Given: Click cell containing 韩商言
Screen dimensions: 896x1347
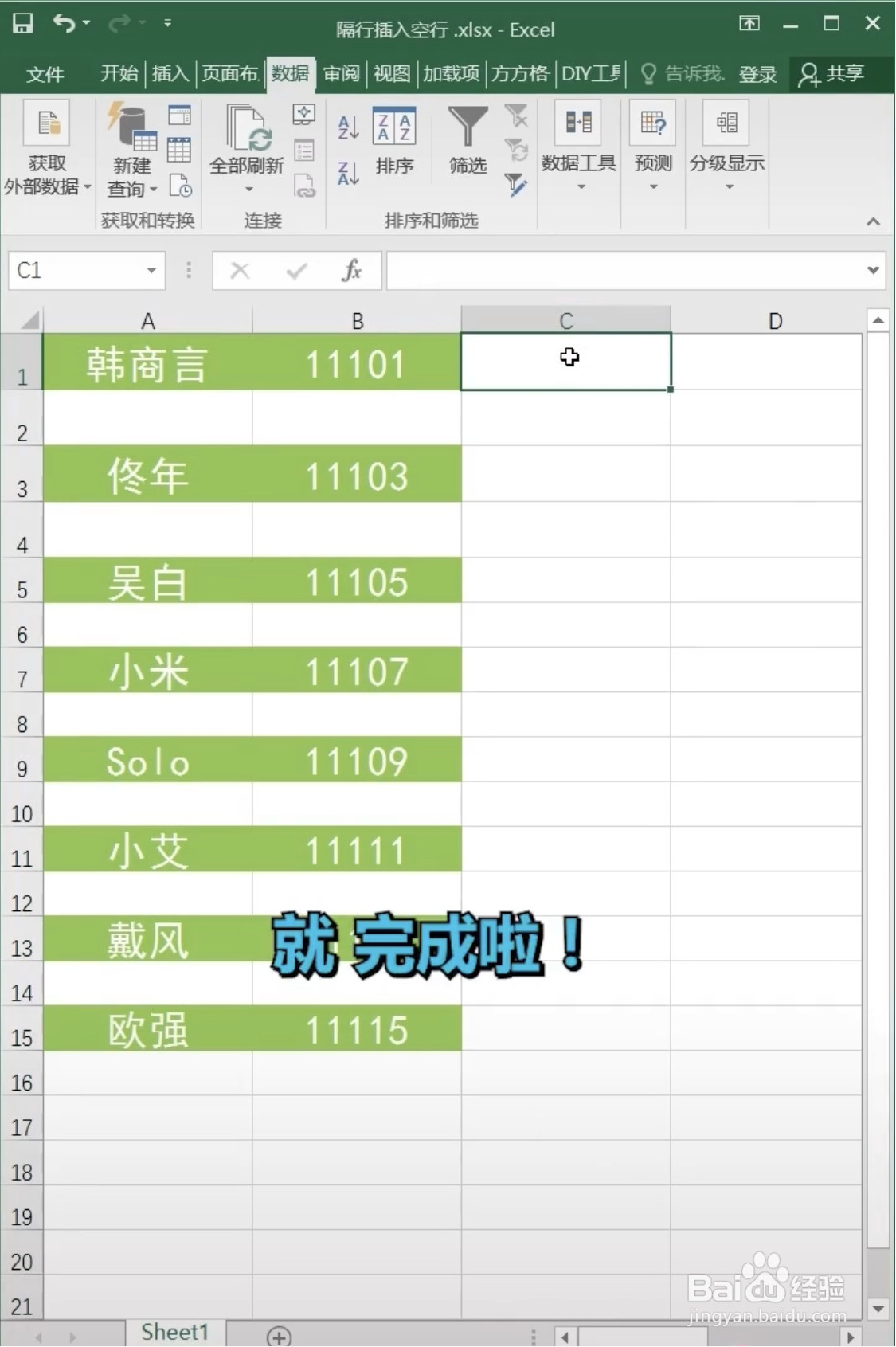Looking at the screenshot, I should 148,362.
